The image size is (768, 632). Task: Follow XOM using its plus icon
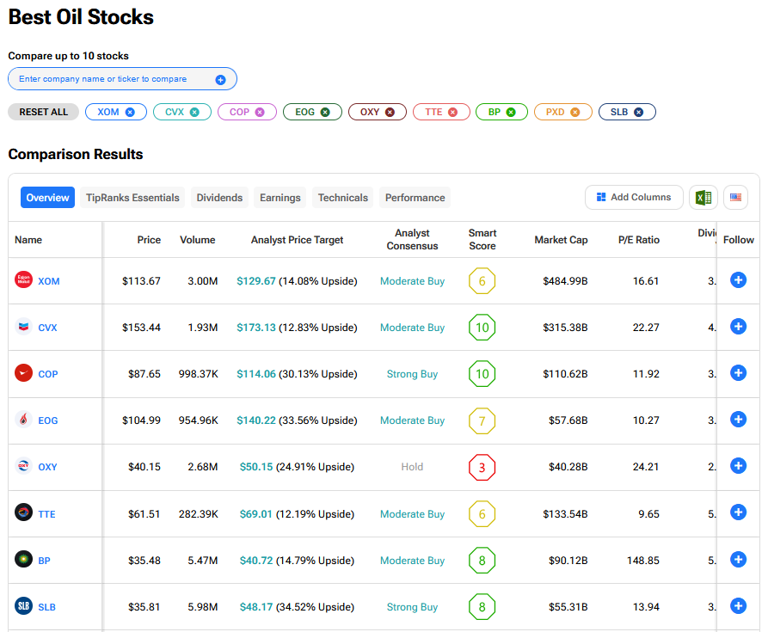(738, 281)
